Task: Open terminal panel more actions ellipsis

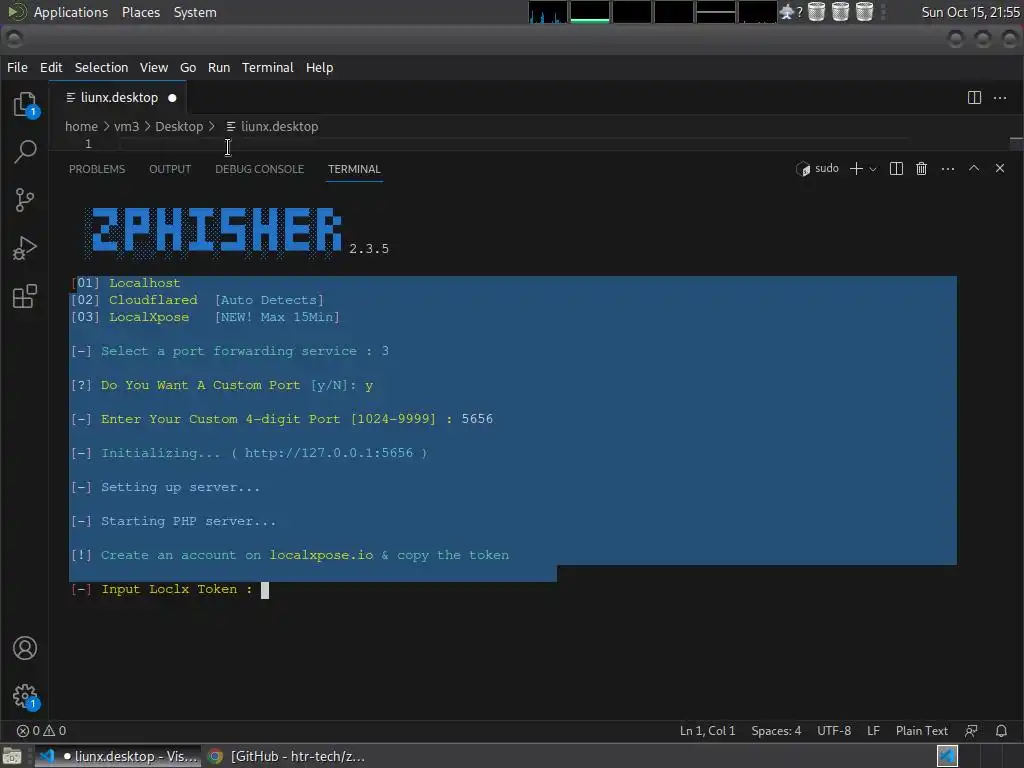Action: point(948,168)
